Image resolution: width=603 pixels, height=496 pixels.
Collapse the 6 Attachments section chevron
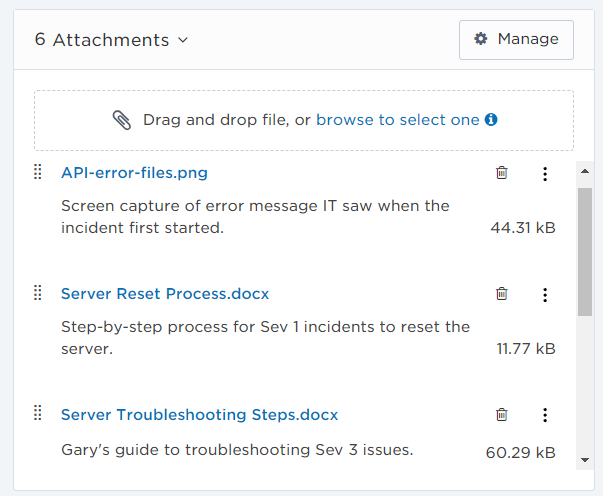pyautogui.click(x=183, y=40)
